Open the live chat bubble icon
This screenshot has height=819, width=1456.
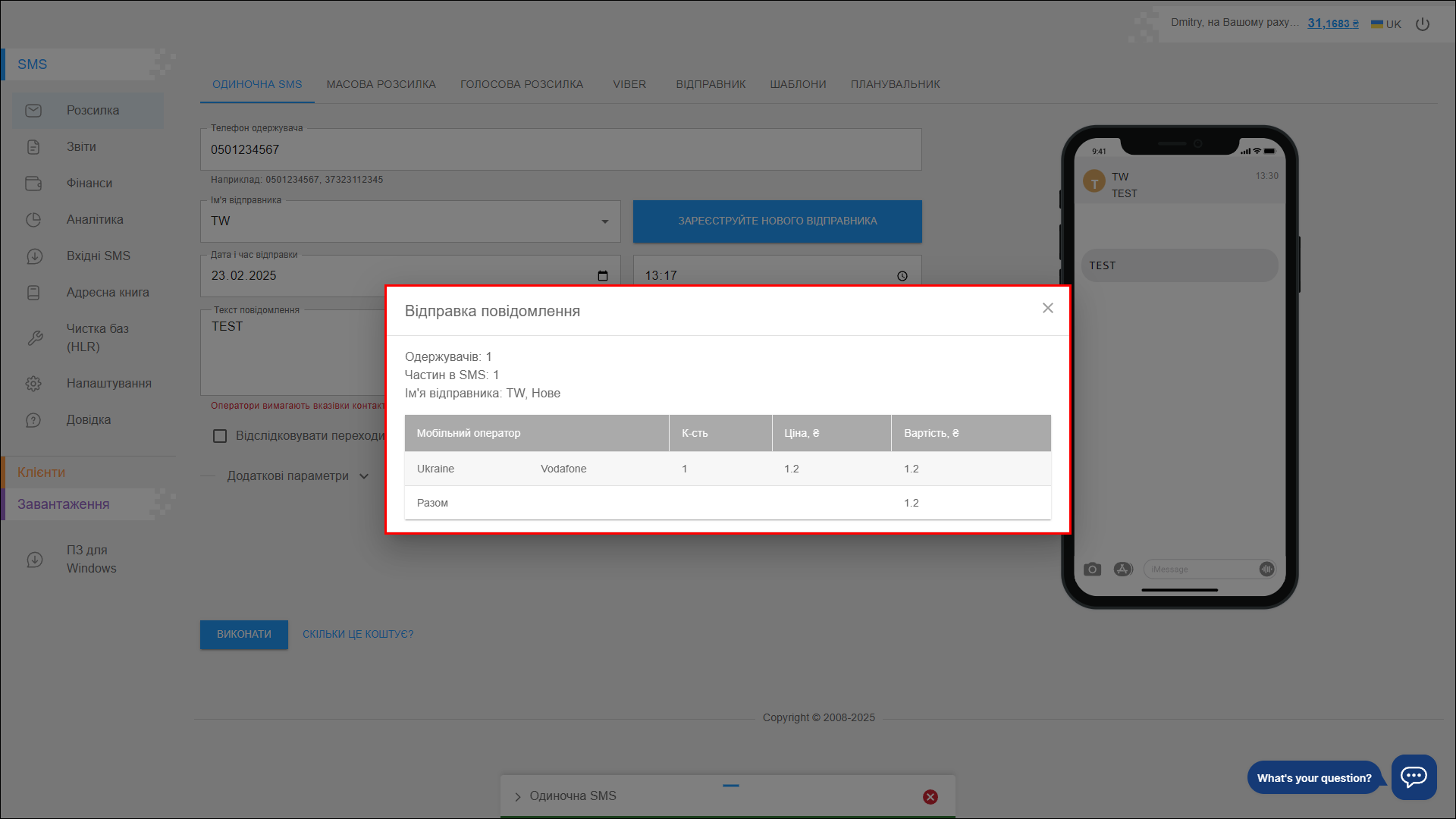coord(1414,777)
